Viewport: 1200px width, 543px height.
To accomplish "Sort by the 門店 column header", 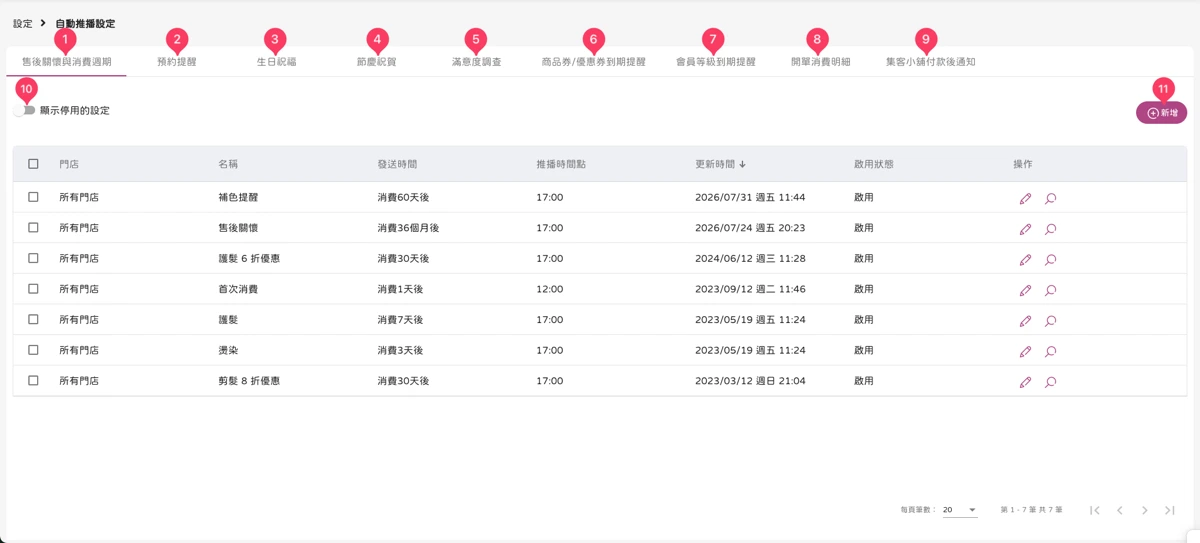I will 69,164.
